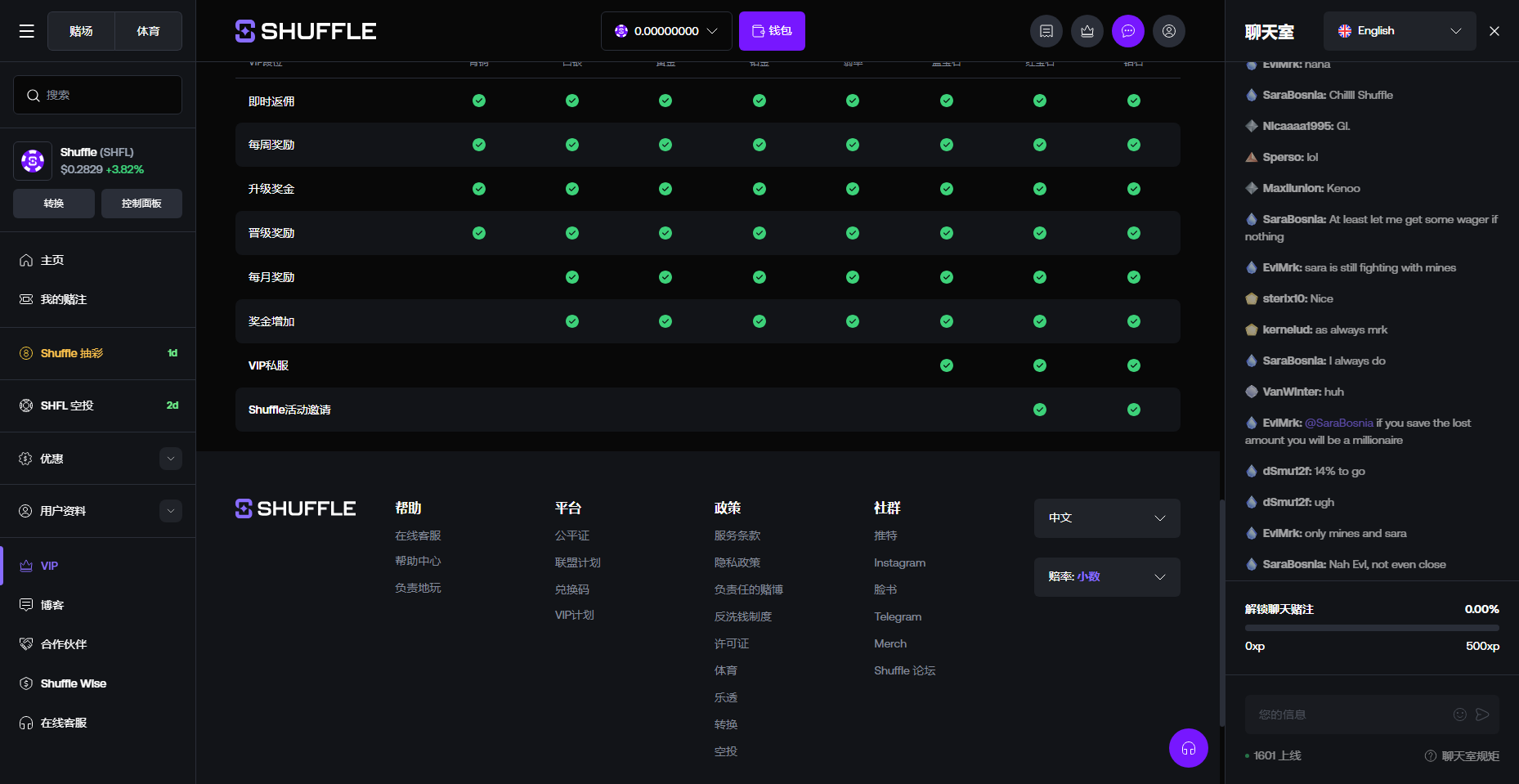Open the emoji picker in chat input
The height and width of the screenshot is (784, 1519).
click(1460, 715)
